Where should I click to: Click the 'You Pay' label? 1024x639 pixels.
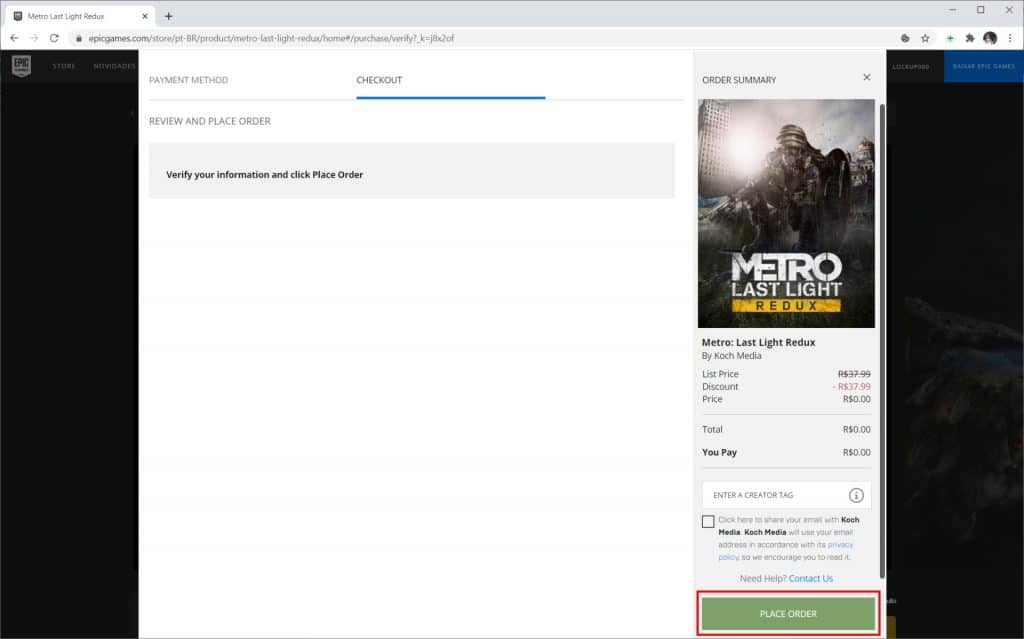point(719,452)
